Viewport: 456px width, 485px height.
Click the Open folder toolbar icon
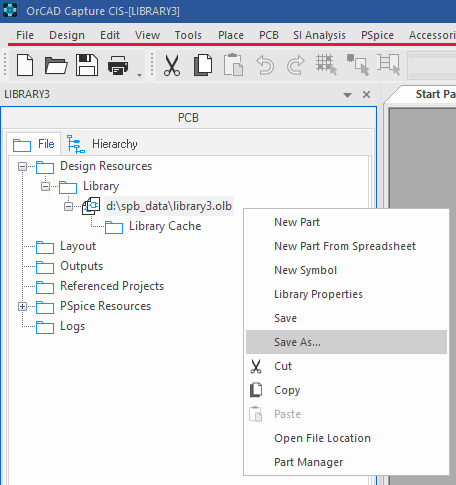click(x=56, y=65)
